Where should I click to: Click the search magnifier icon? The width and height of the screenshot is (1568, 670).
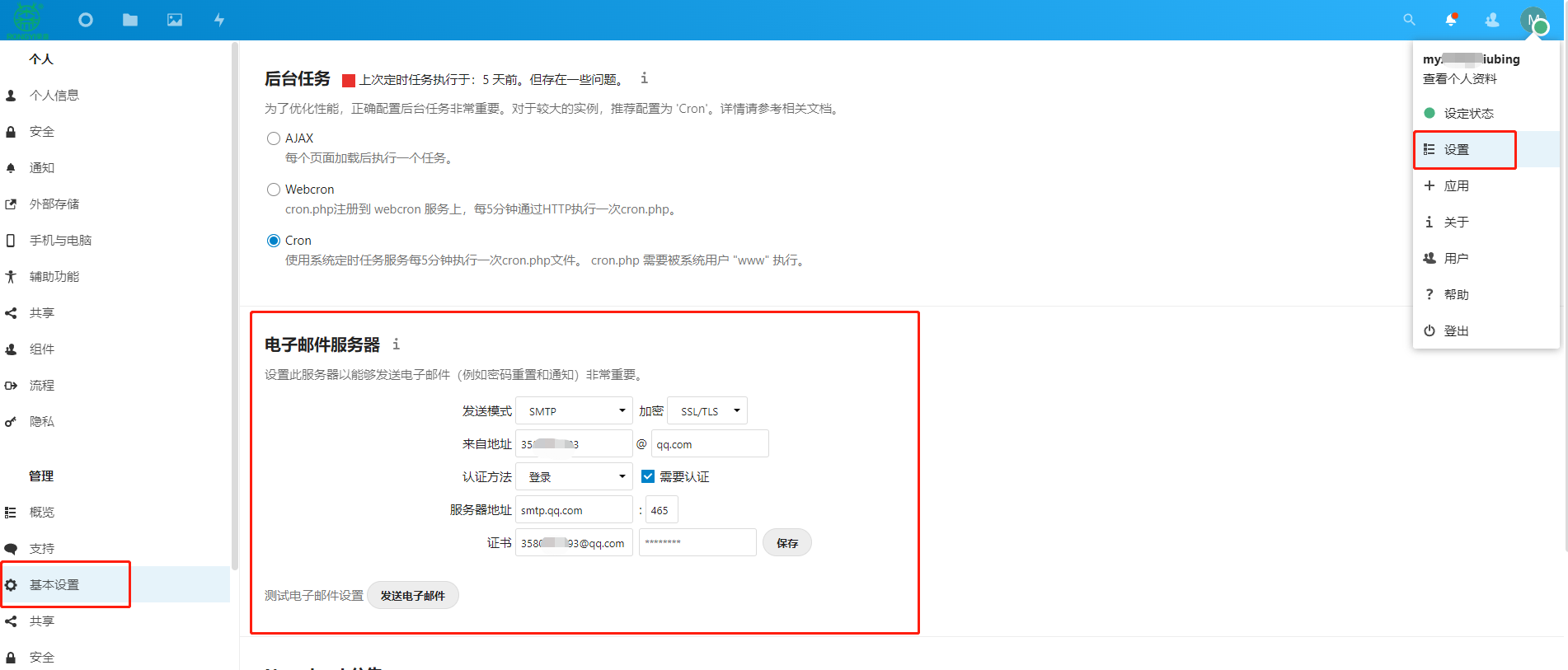pyautogui.click(x=1409, y=20)
